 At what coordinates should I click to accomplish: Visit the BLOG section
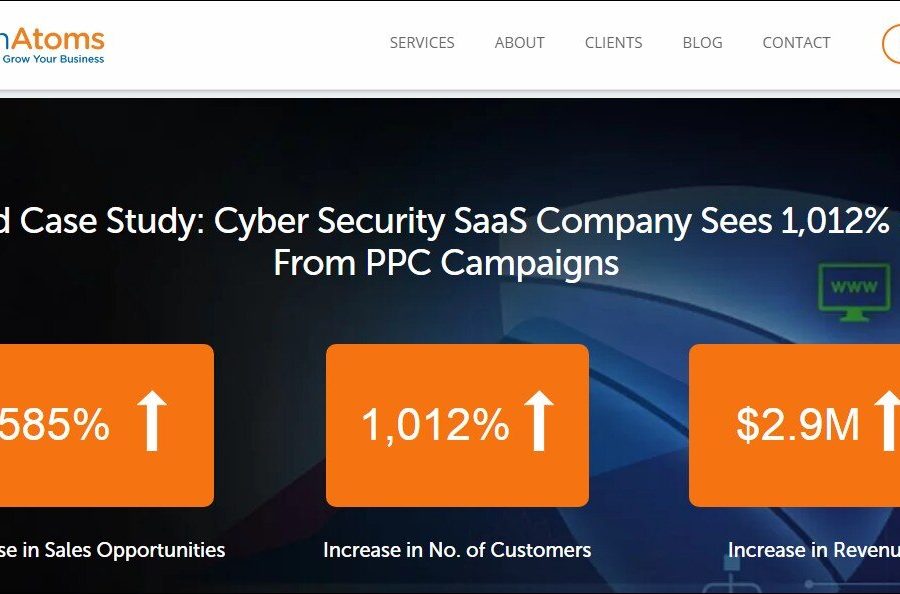tap(702, 43)
